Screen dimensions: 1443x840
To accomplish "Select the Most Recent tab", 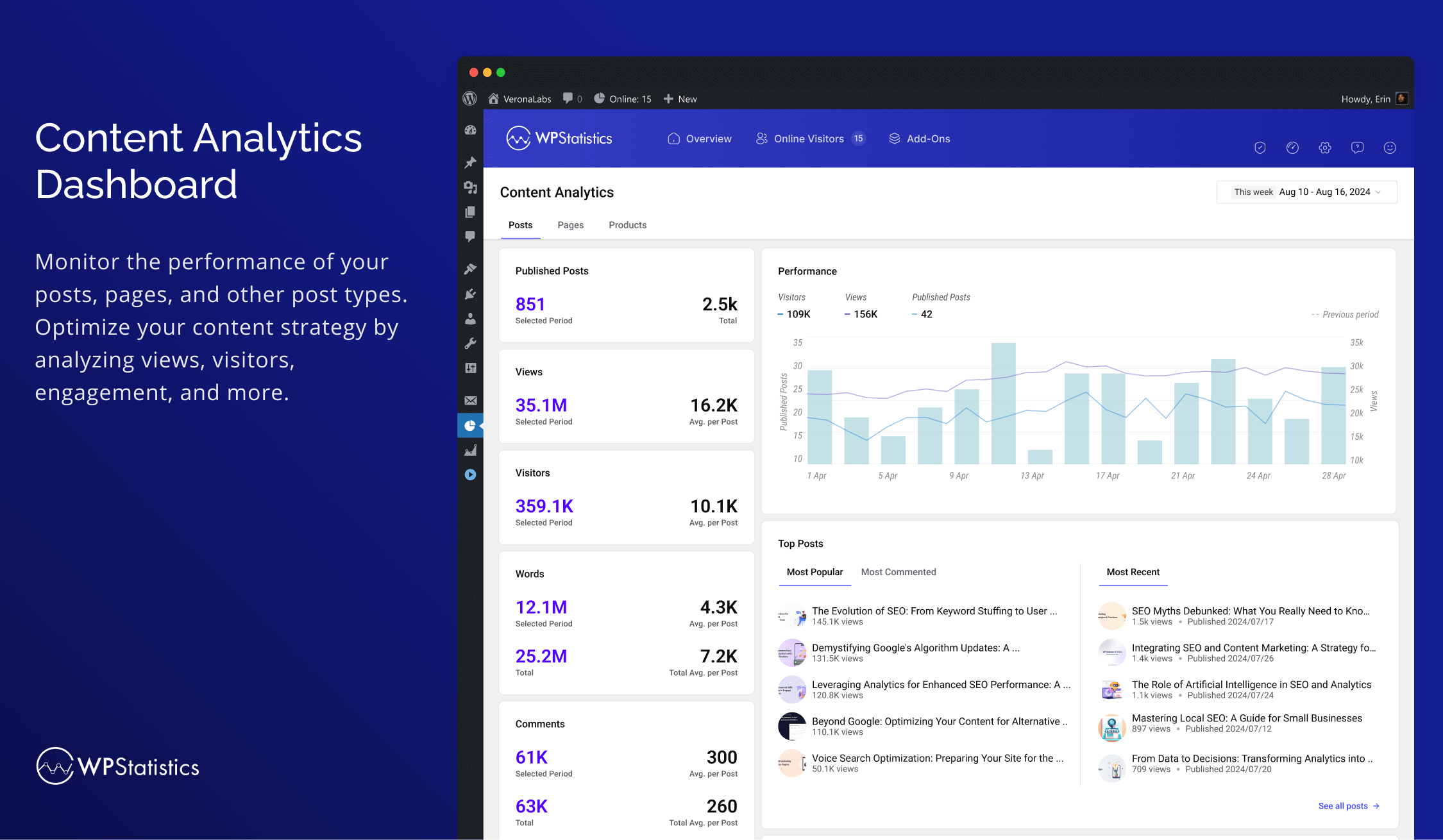I will tap(1133, 572).
